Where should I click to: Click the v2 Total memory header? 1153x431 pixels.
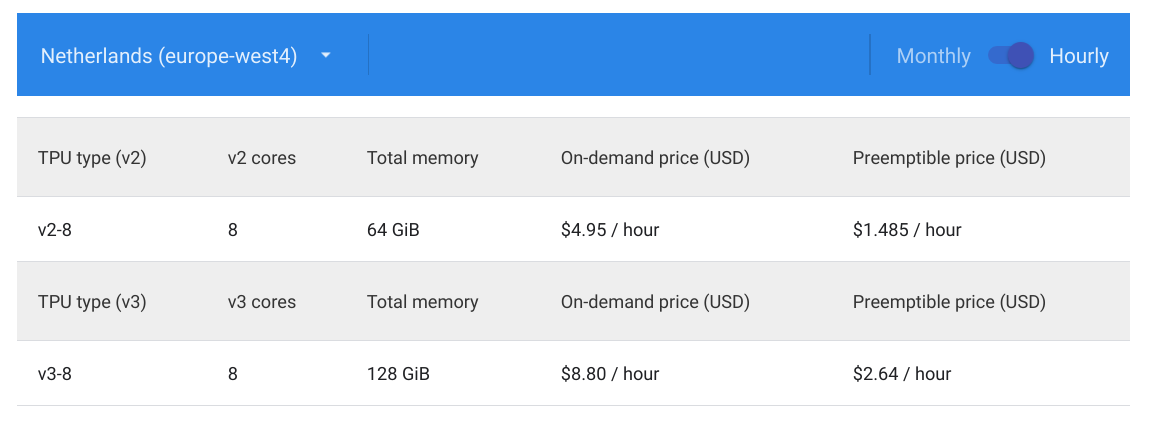422,158
